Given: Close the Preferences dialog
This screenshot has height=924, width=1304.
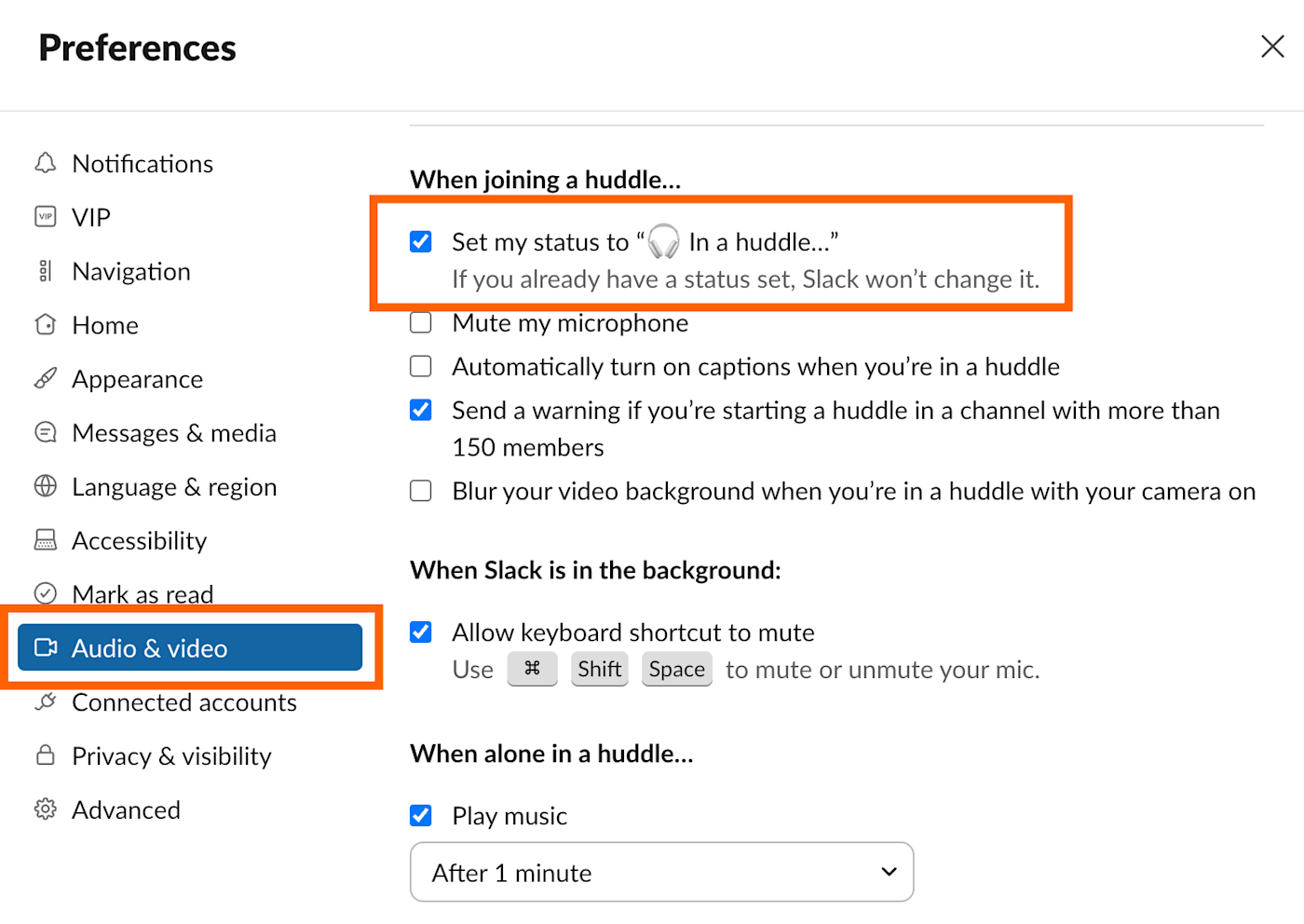Looking at the screenshot, I should coord(1272,47).
